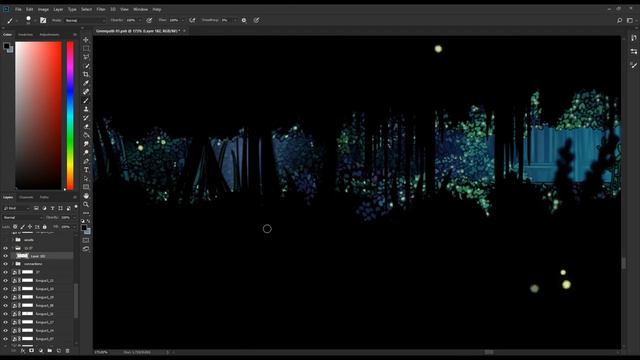Lock layer position
Image resolution: width=640 pixels, height=360 pixels.
(x=30, y=227)
